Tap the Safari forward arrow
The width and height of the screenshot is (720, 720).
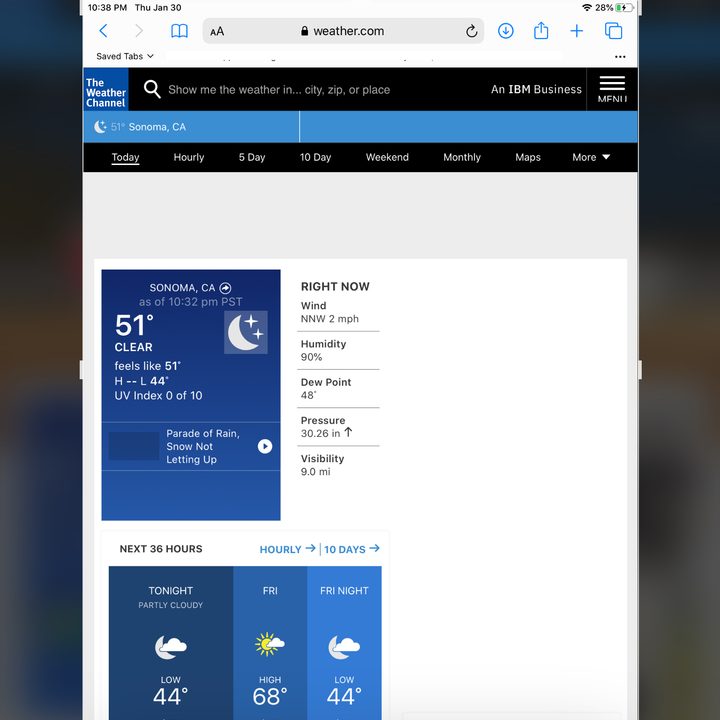click(x=139, y=31)
